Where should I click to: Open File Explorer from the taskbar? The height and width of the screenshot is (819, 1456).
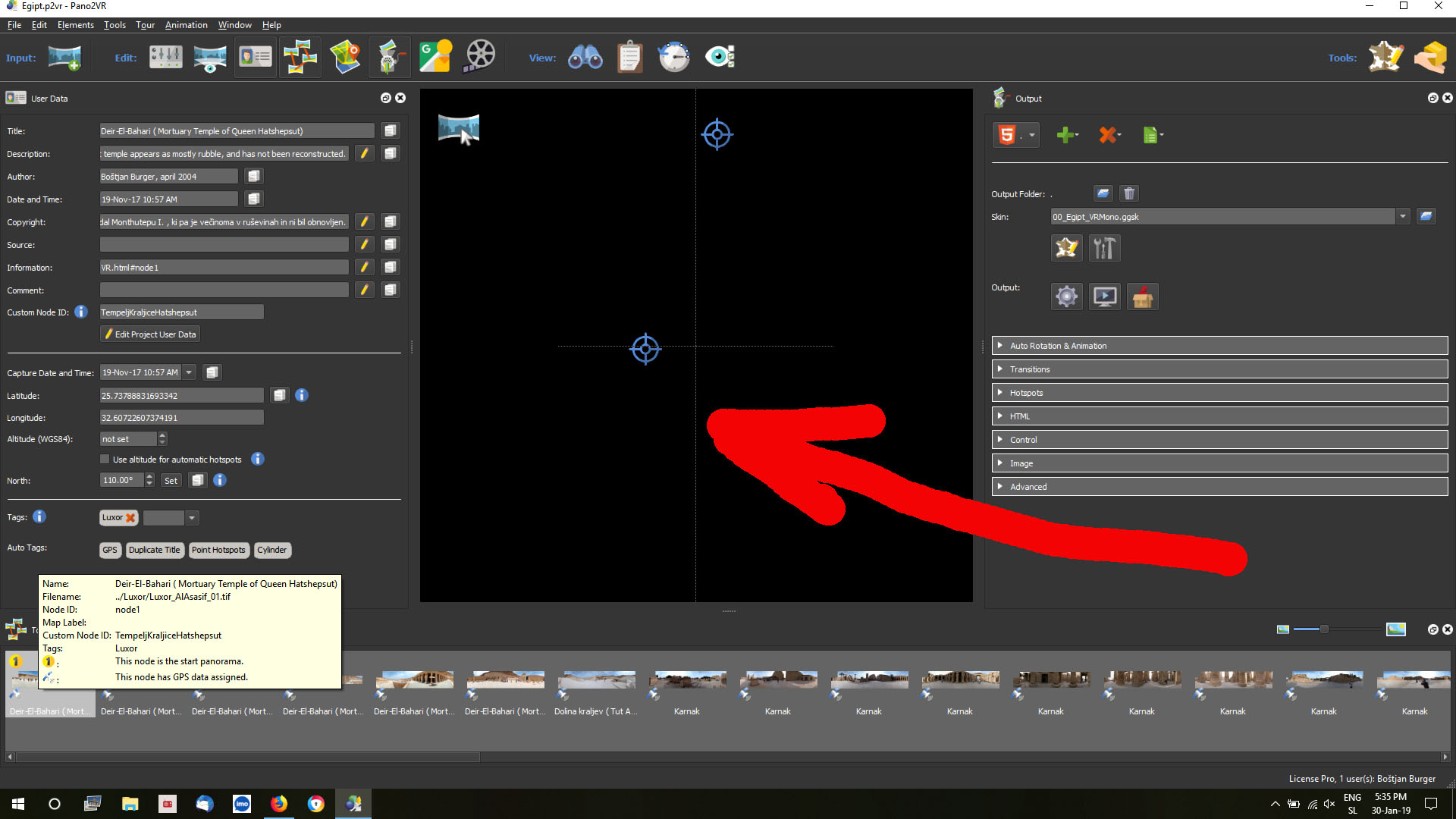coord(130,804)
